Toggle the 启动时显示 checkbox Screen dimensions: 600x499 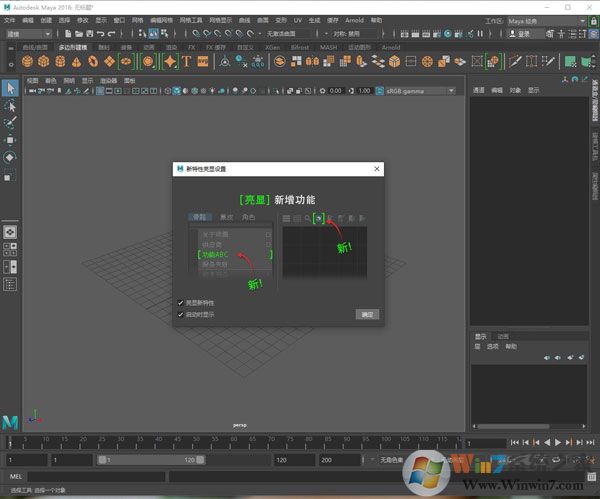point(180,314)
